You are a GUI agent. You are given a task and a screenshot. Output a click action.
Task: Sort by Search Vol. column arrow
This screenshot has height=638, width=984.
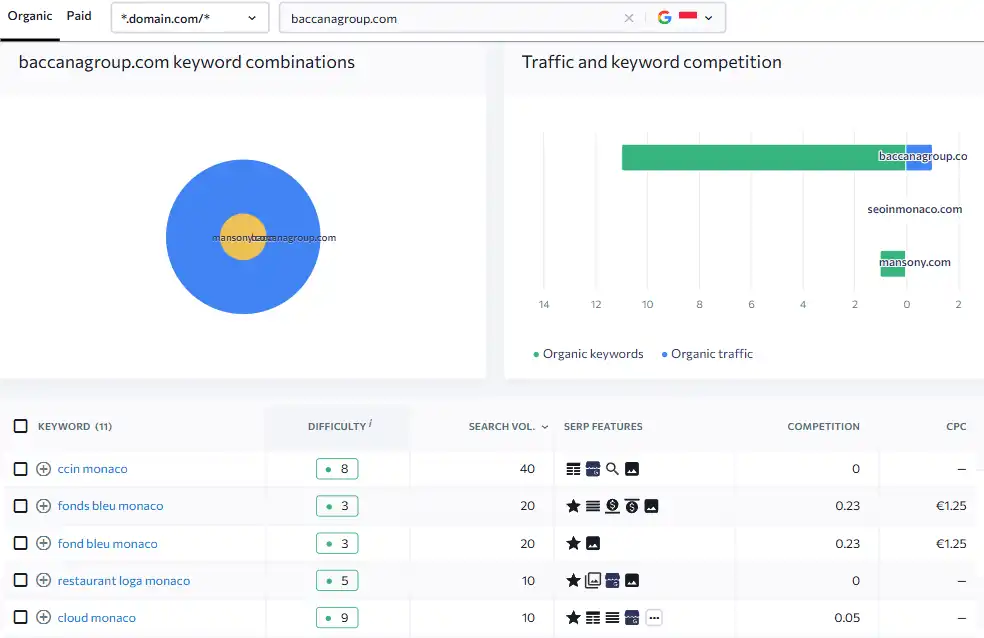pyautogui.click(x=545, y=427)
